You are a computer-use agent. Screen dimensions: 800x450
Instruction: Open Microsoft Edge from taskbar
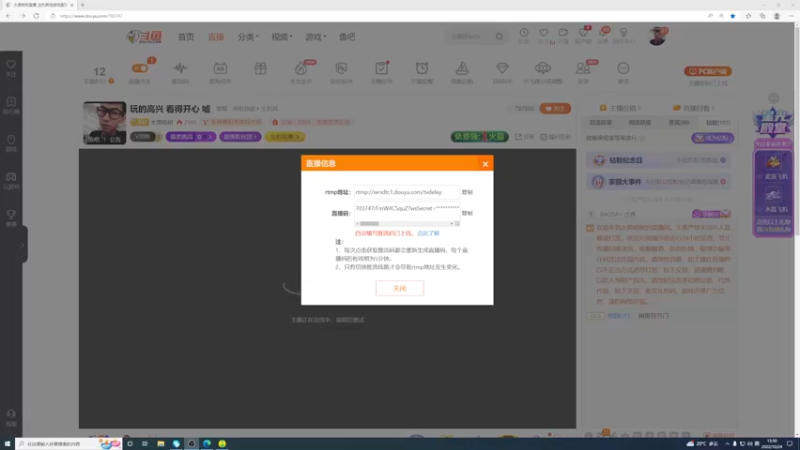[207, 444]
